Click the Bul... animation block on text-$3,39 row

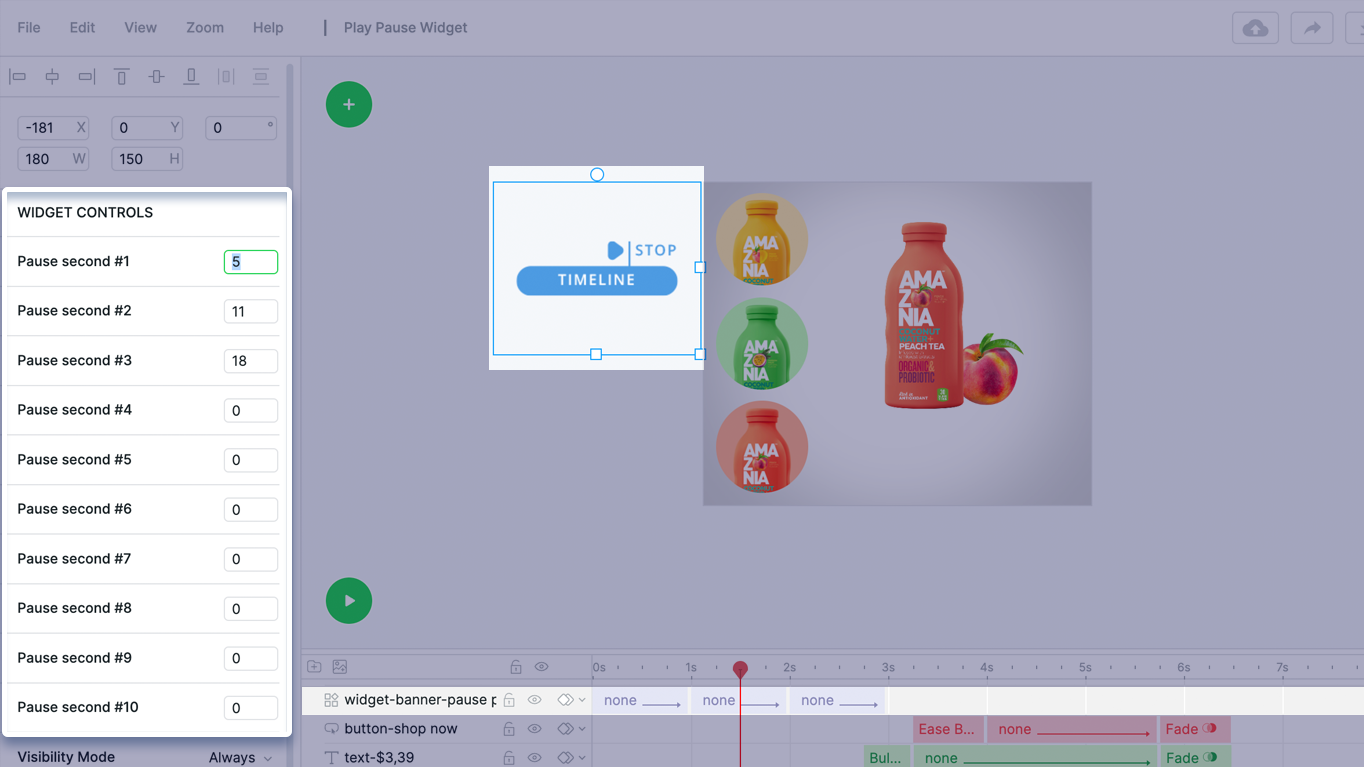pos(887,758)
